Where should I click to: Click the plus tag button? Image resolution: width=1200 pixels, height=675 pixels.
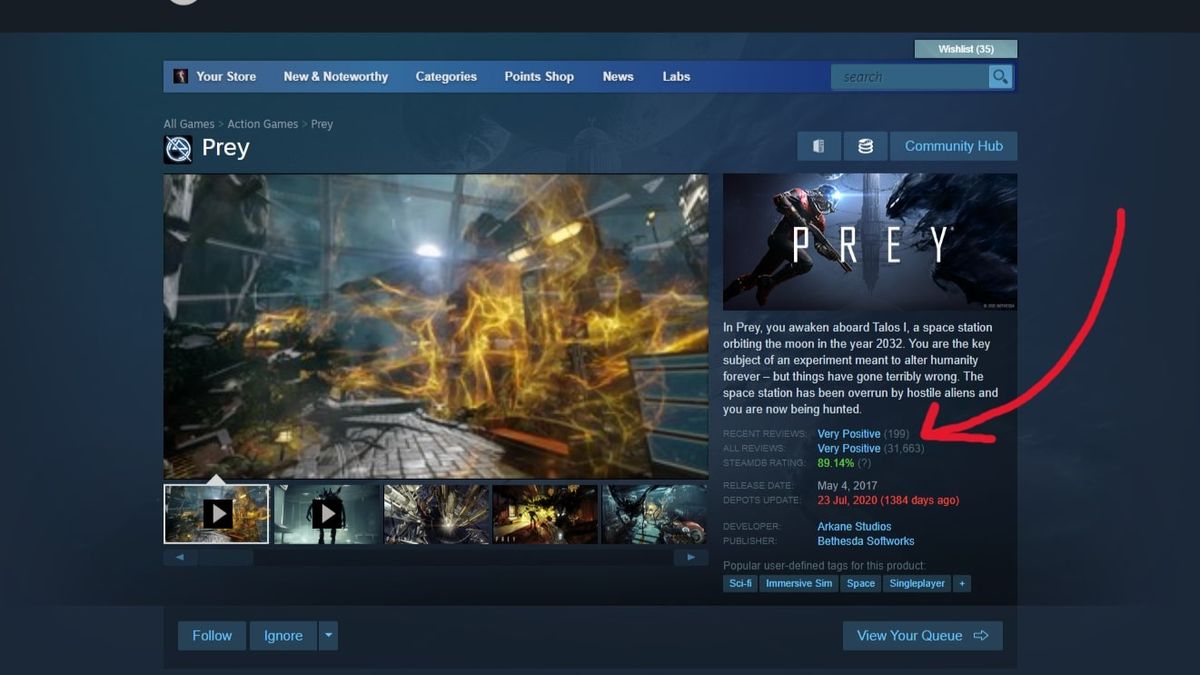(962, 583)
